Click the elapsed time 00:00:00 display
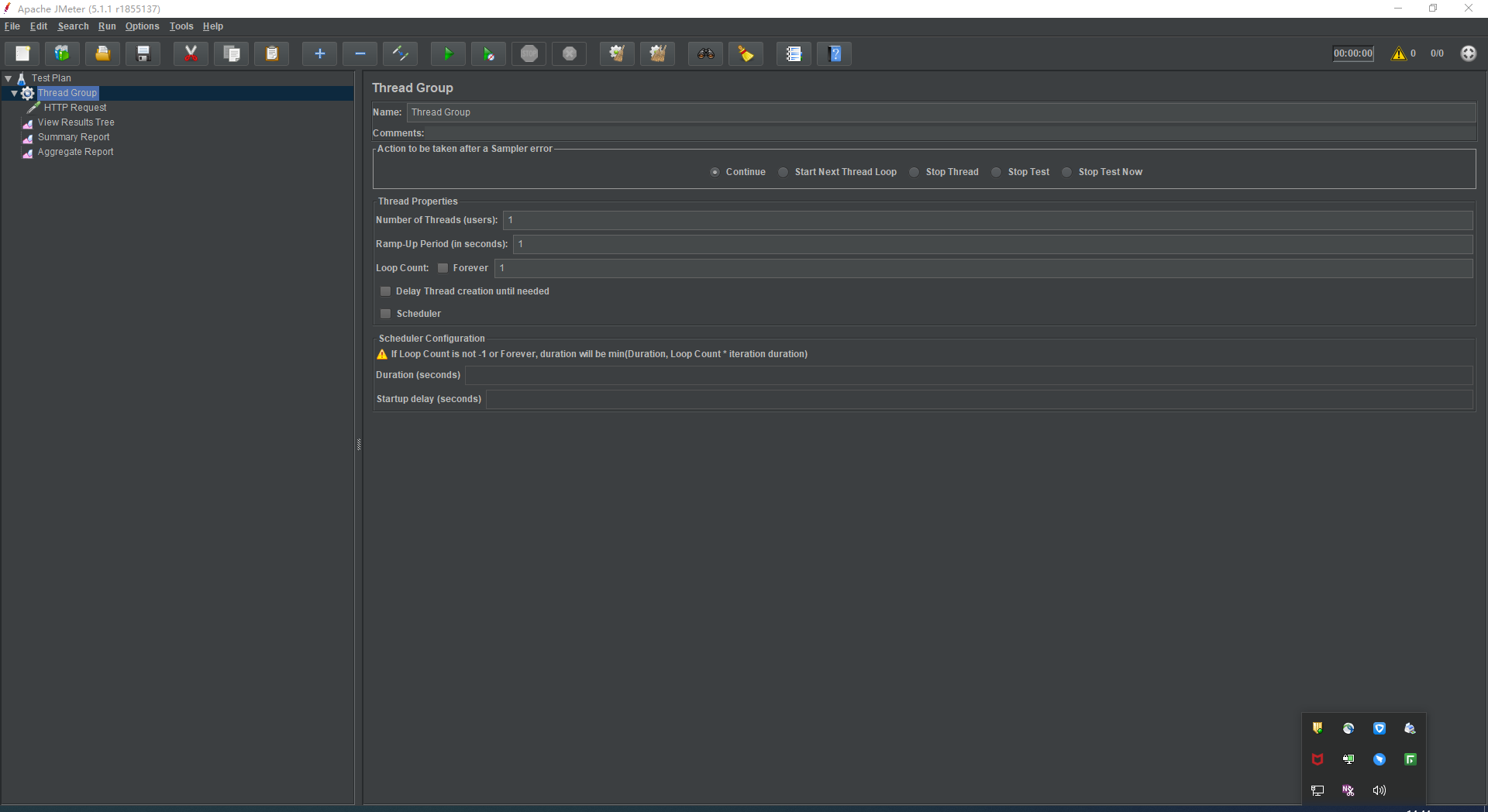Image resolution: width=1488 pixels, height=812 pixels. pos(1352,53)
